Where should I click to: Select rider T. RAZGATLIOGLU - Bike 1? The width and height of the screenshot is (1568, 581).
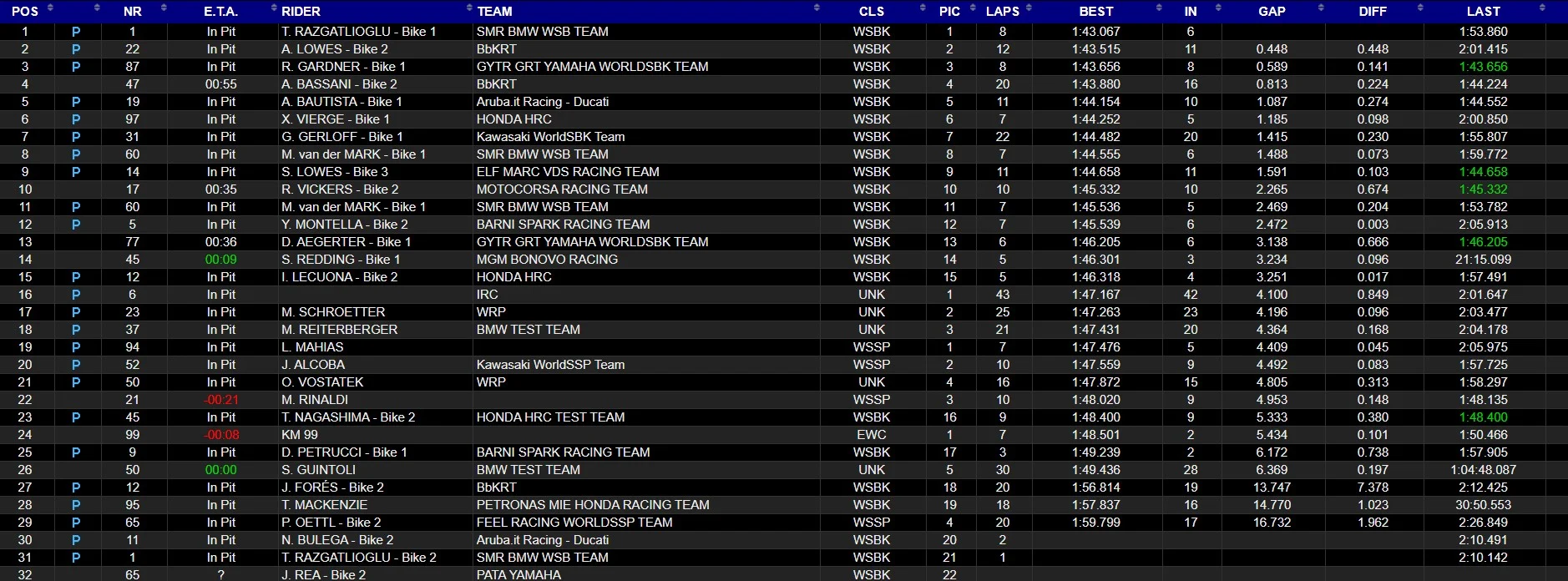pyautogui.click(x=359, y=32)
